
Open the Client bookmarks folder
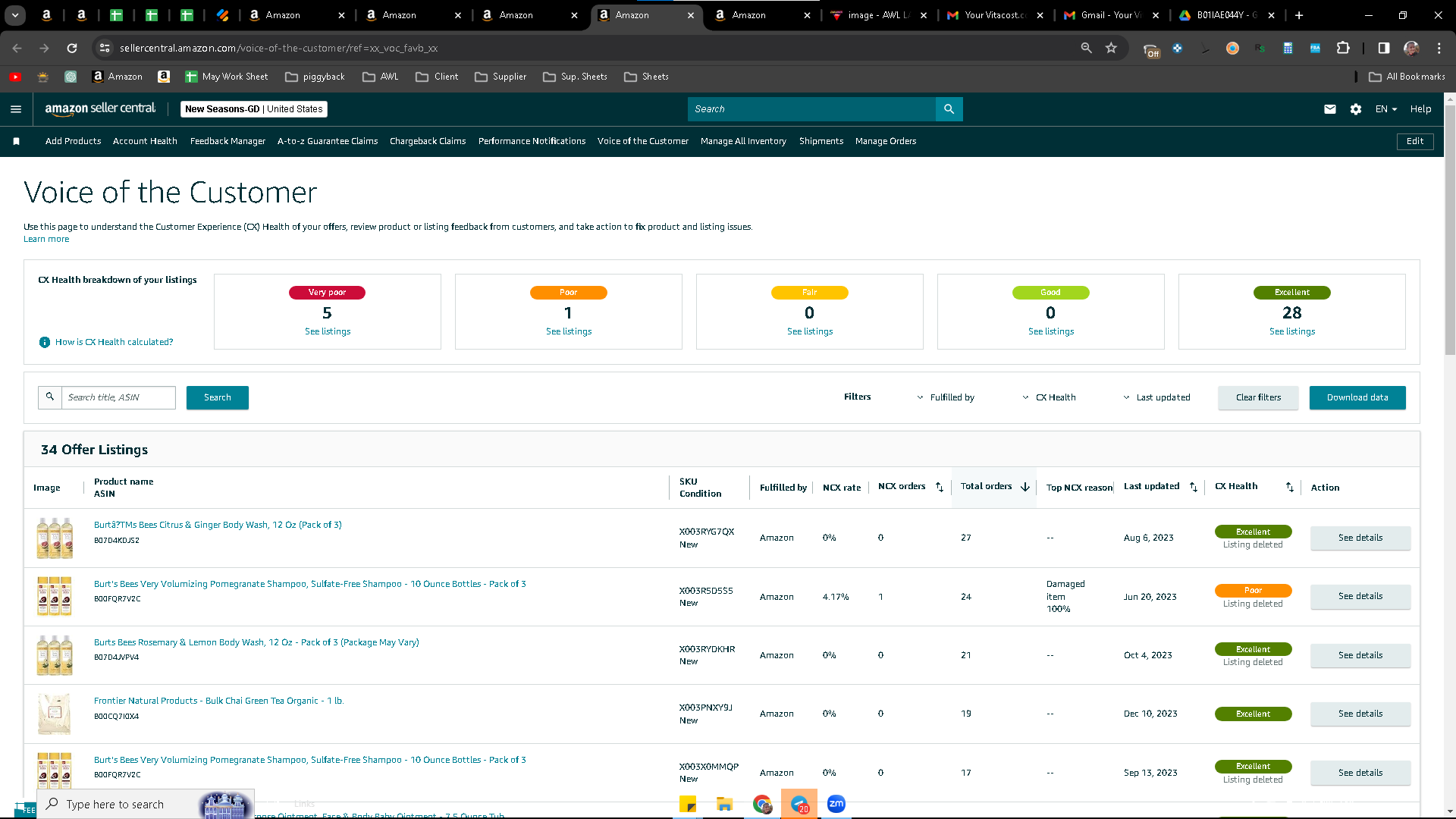437,77
